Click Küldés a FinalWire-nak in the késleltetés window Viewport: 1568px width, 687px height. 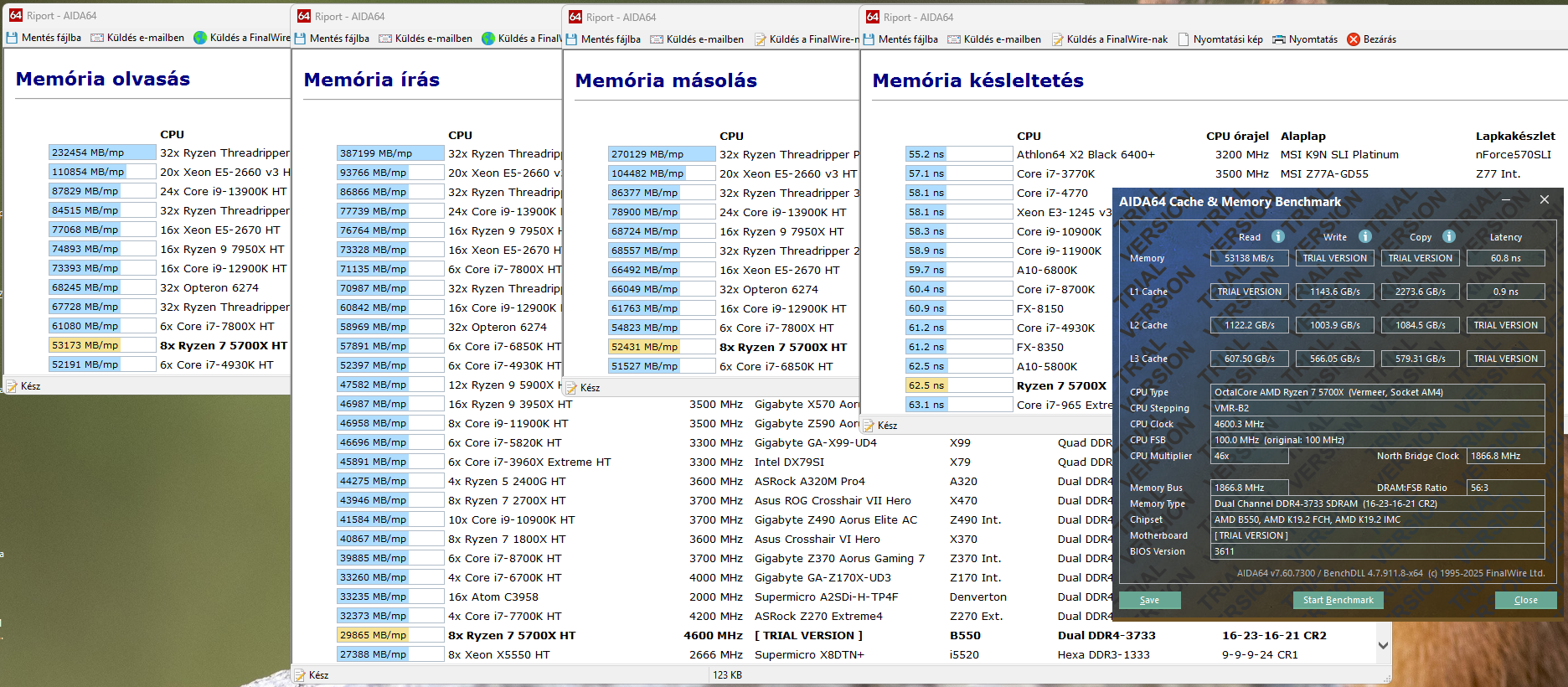click(x=1110, y=39)
